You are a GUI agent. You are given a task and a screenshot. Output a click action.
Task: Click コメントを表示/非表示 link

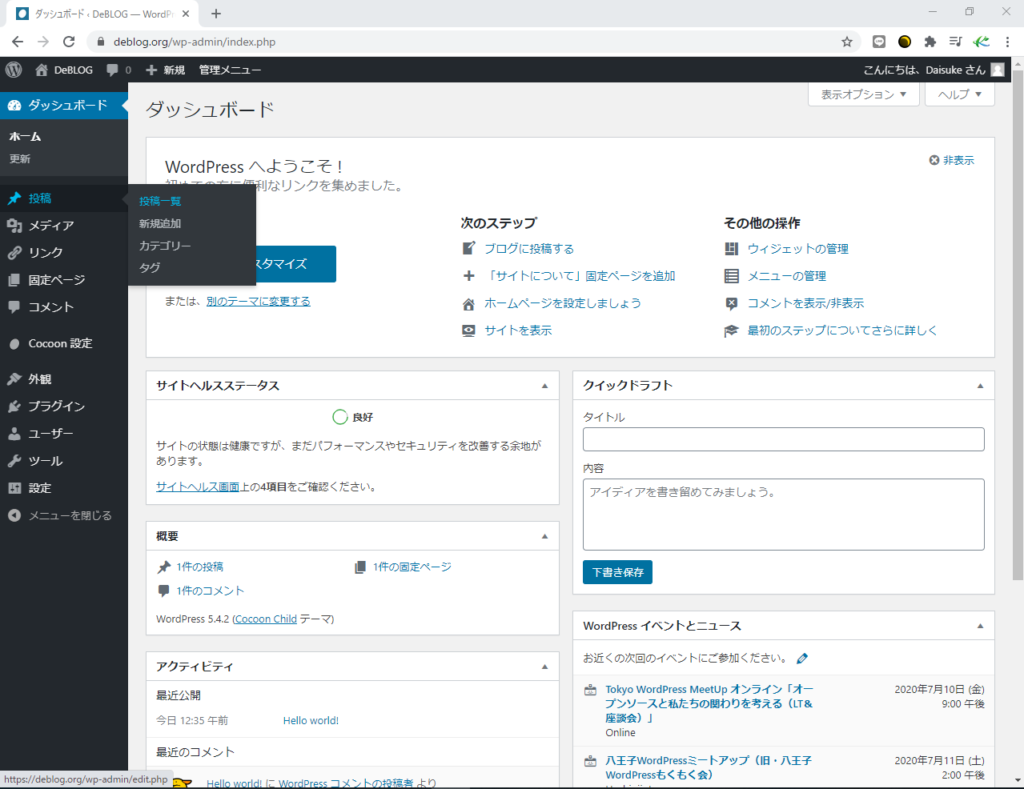click(x=805, y=304)
